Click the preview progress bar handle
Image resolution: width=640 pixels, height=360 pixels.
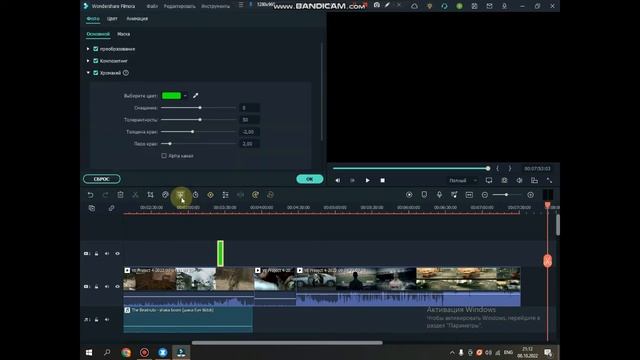(x=488, y=168)
